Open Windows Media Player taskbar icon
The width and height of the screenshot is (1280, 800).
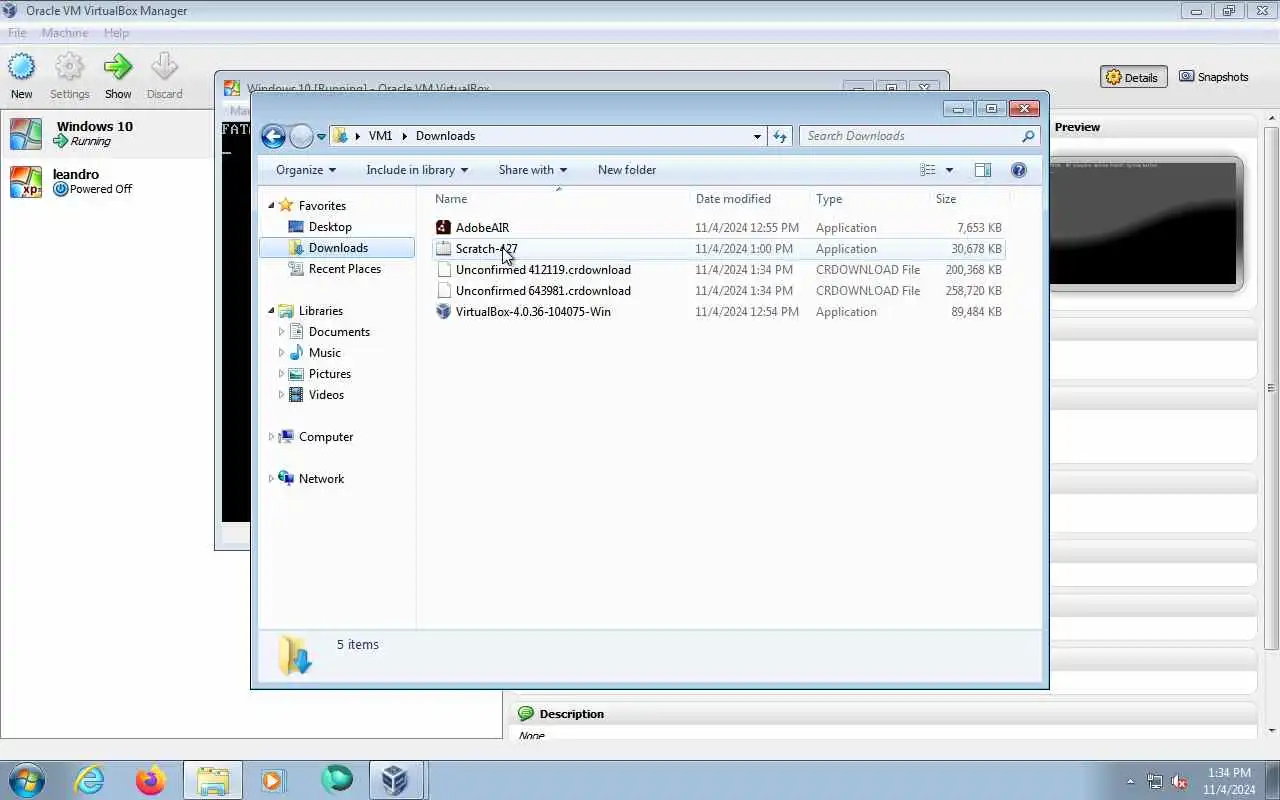coord(273,780)
